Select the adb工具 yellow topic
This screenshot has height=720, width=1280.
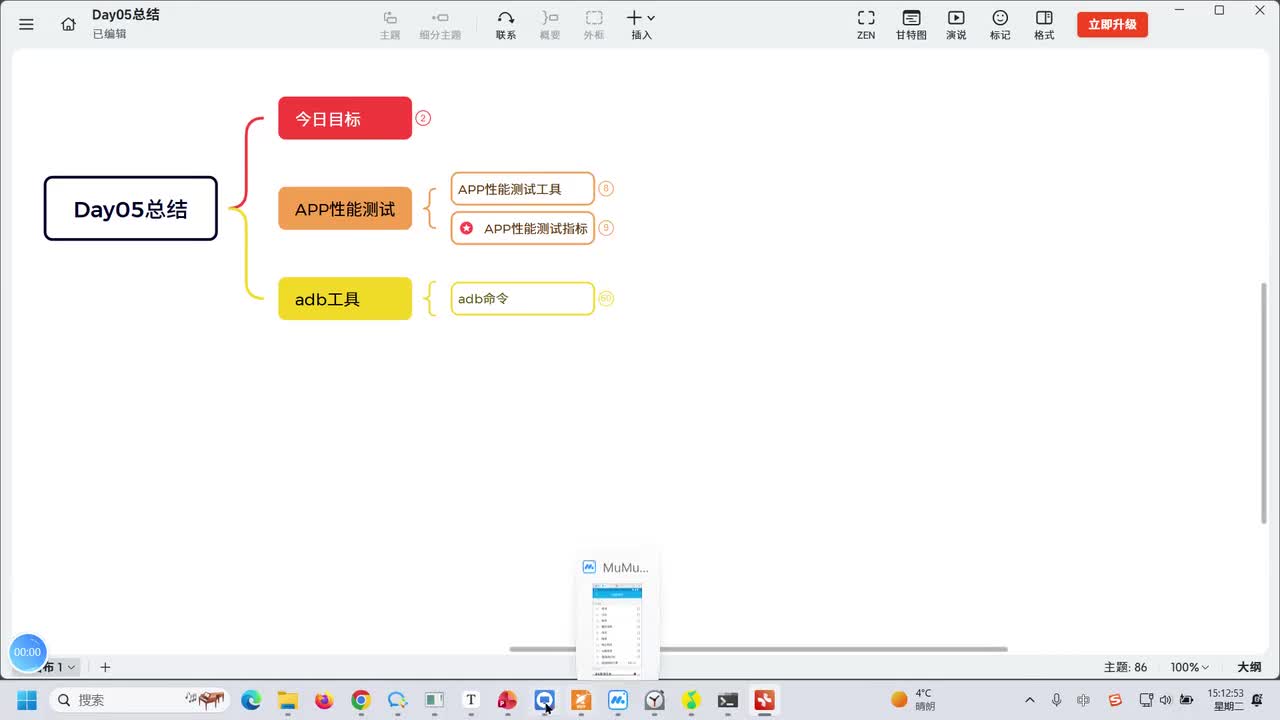[x=345, y=299]
